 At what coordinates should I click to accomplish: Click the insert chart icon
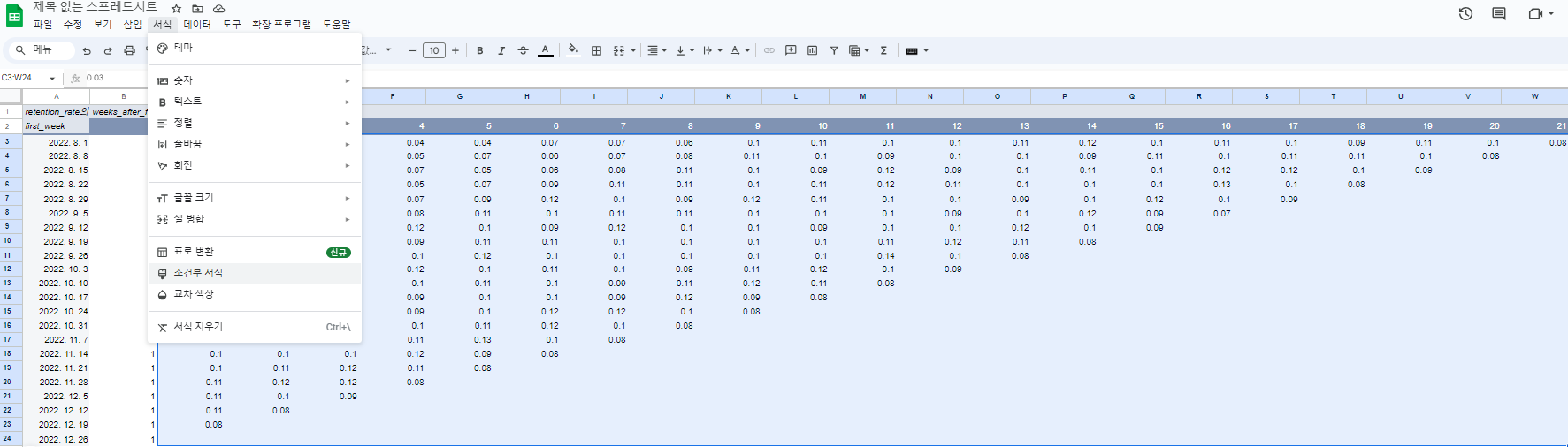(x=812, y=50)
